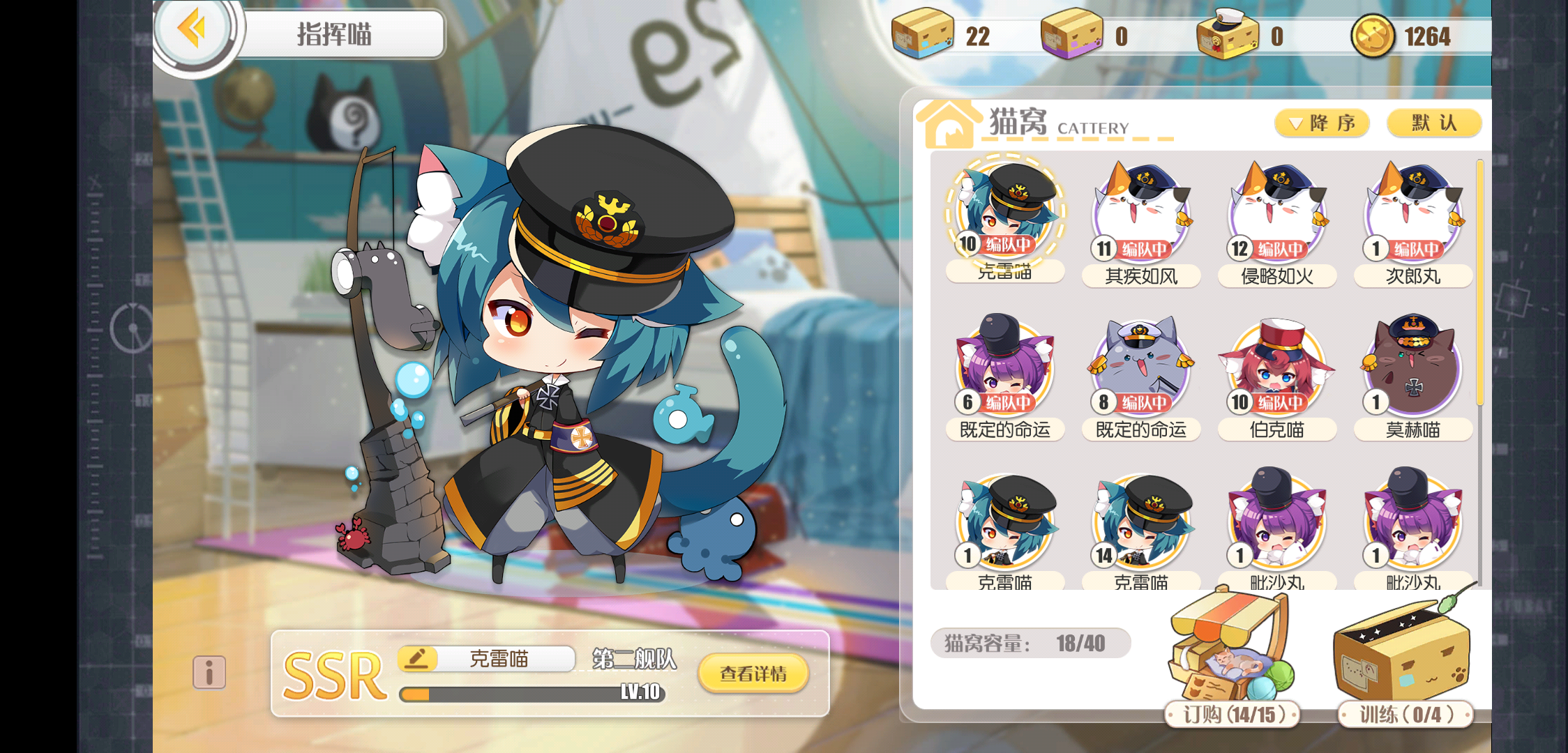Tap the gold coin currency icon
Image resolution: width=1568 pixels, height=753 pixels.
[x=1372, y=36]
